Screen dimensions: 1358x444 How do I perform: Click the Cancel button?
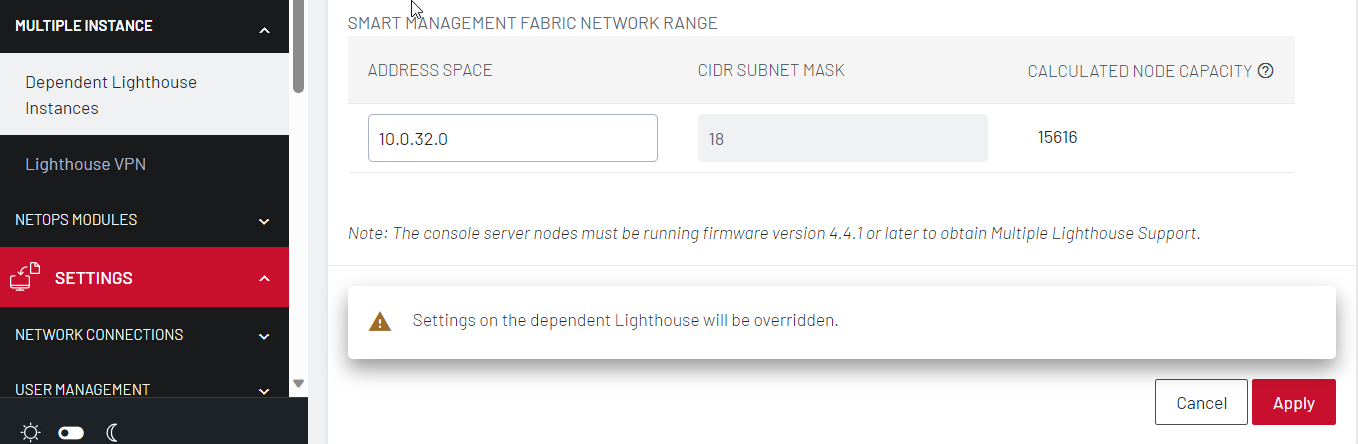tap(1201, 403)
